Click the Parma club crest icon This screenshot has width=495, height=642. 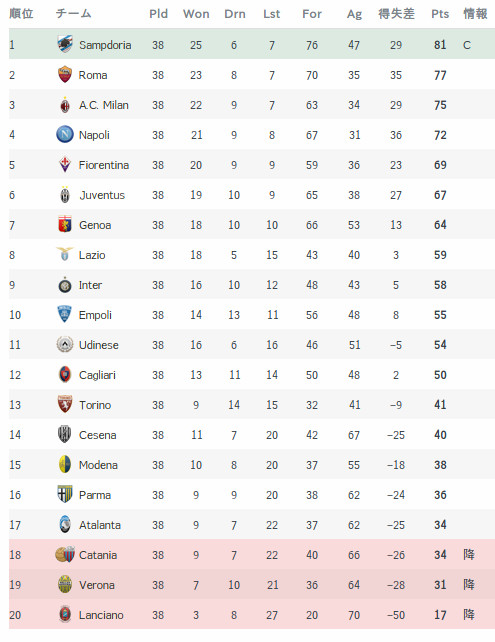(65, 494)
